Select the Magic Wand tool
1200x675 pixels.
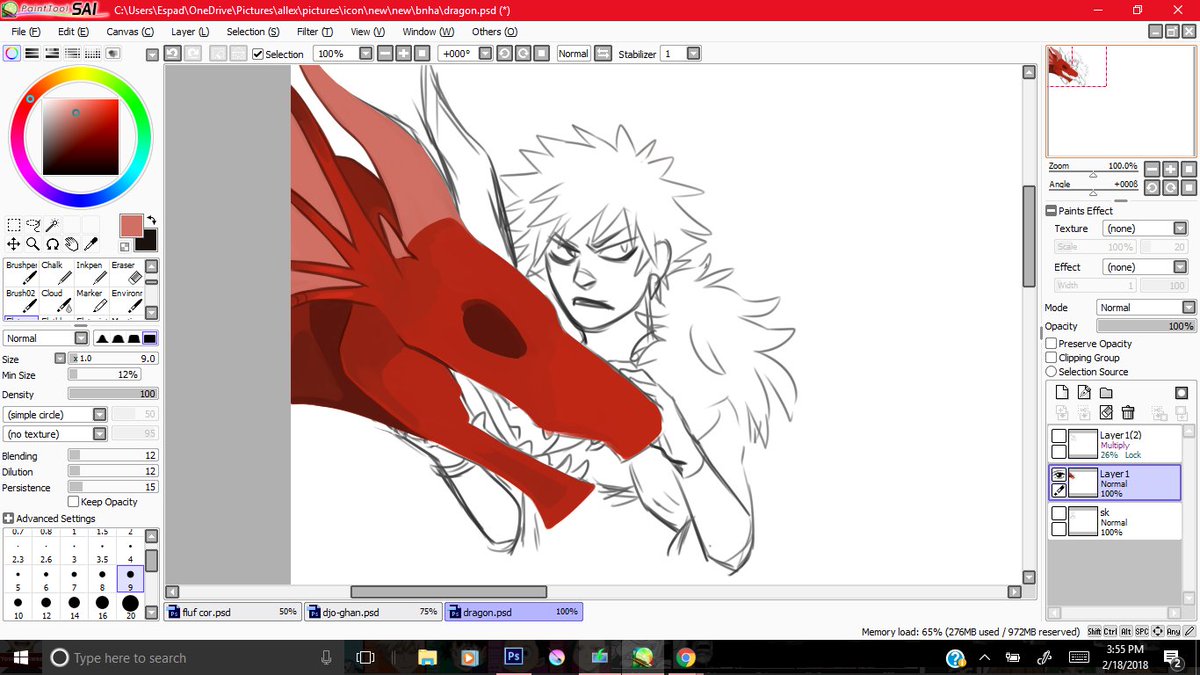[x=52, y=225]
